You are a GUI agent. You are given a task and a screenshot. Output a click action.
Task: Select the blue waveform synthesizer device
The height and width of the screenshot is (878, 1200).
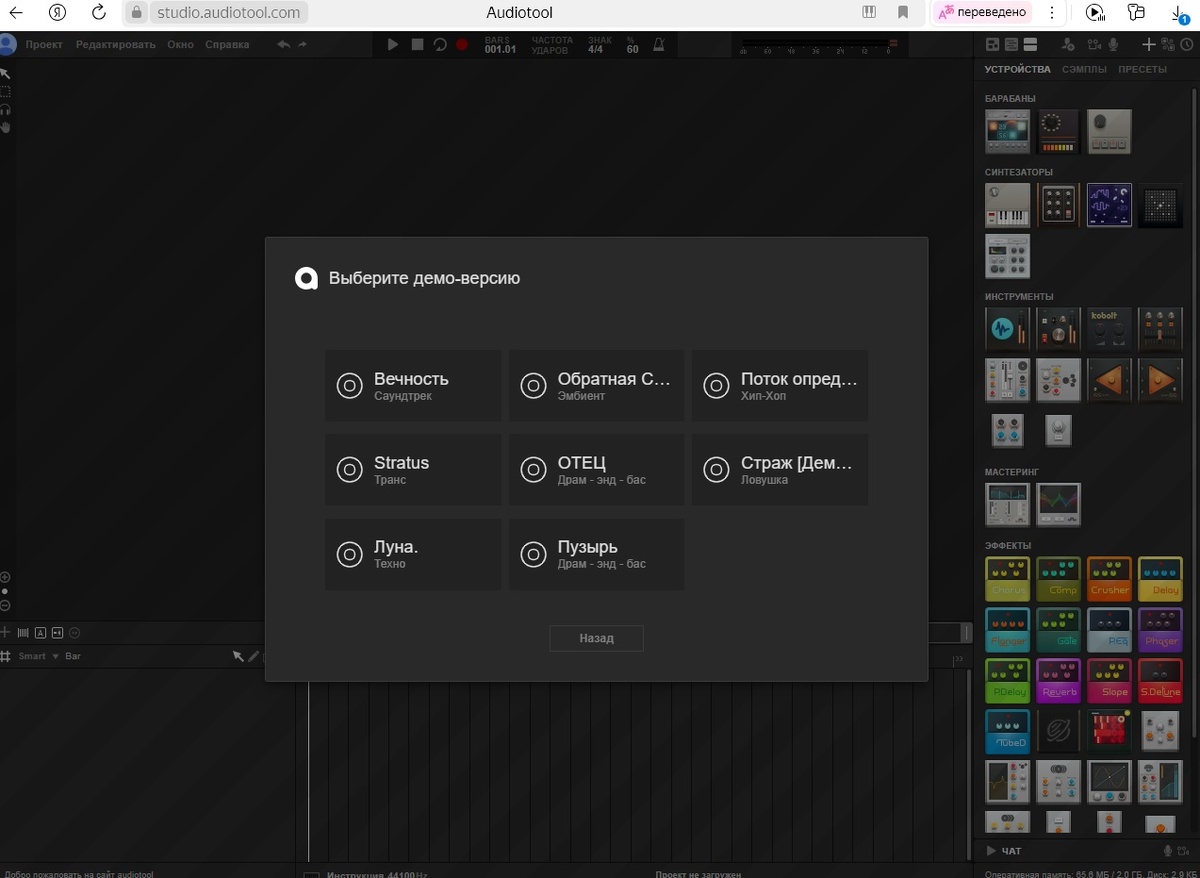tap(1109, 205)
